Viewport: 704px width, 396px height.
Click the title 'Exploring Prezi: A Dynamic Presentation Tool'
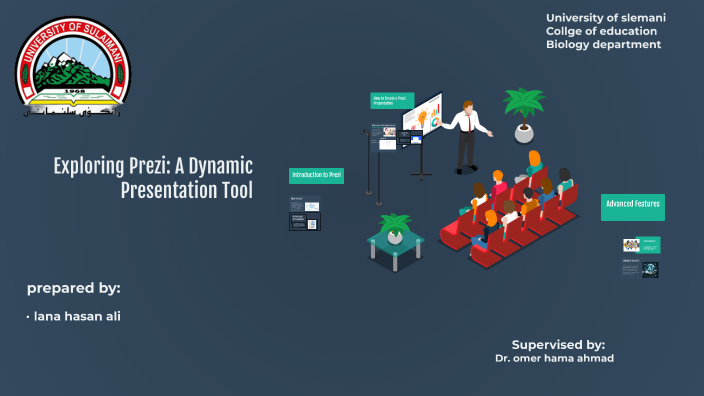[x=153, y=178]
